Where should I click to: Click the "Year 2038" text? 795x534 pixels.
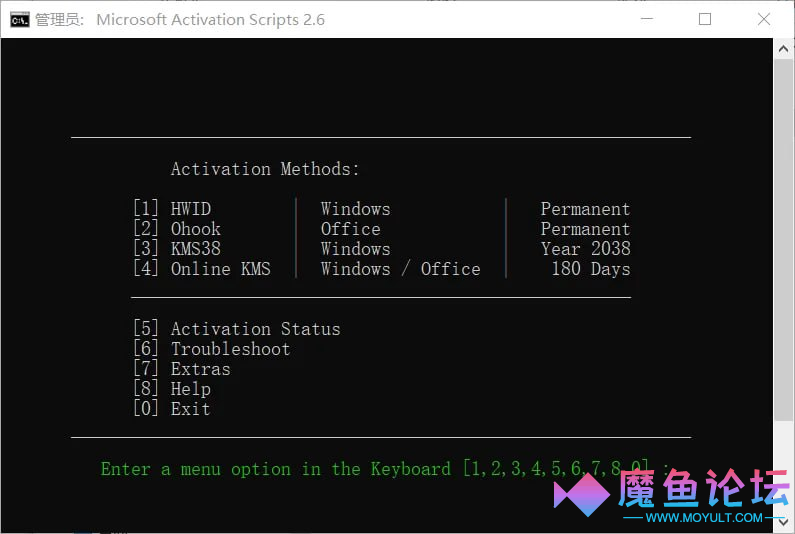click(x=586, y=248)
